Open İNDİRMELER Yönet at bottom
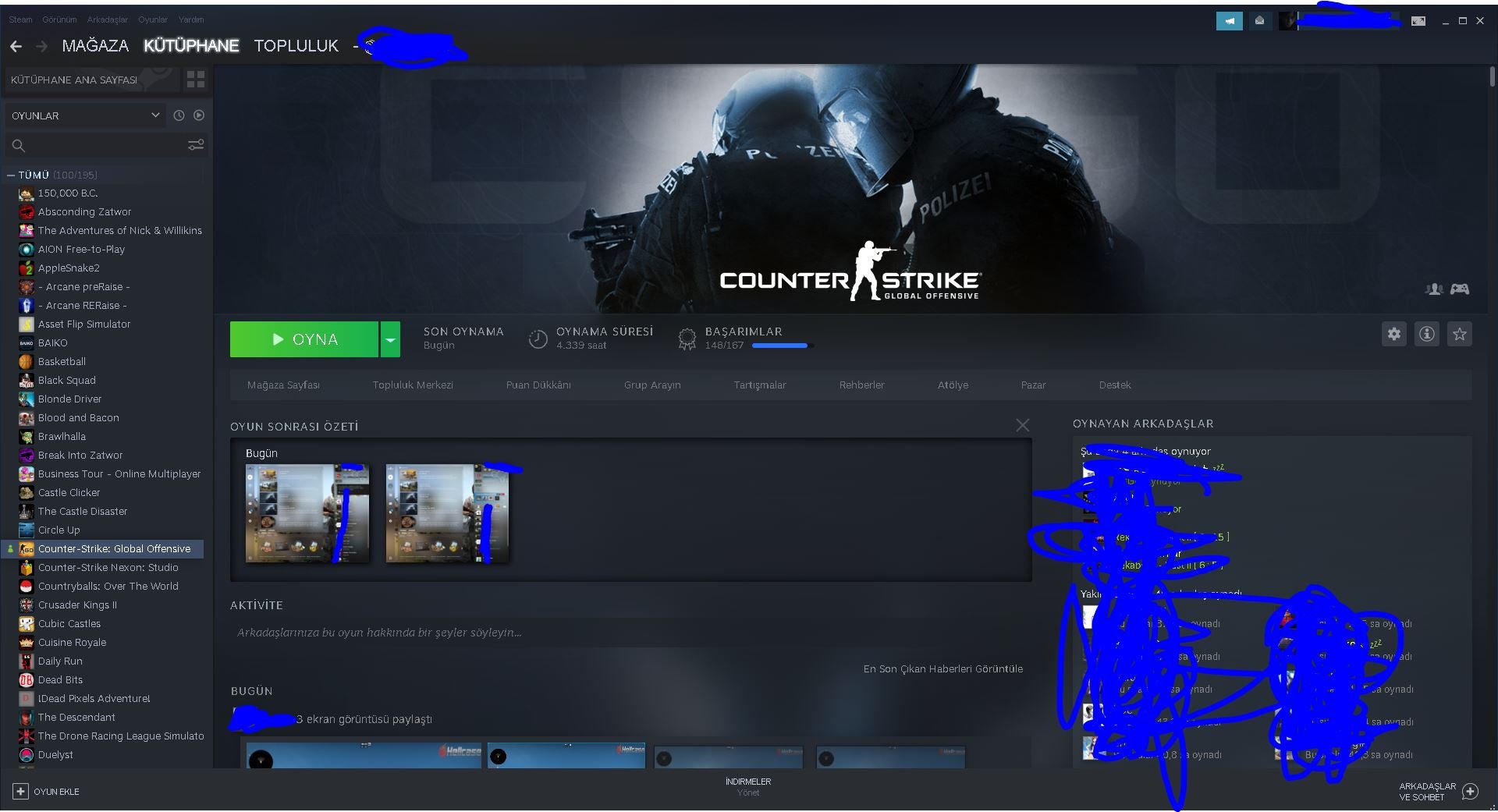Screen dimensions: 1498x812 (x=748, y=786)
